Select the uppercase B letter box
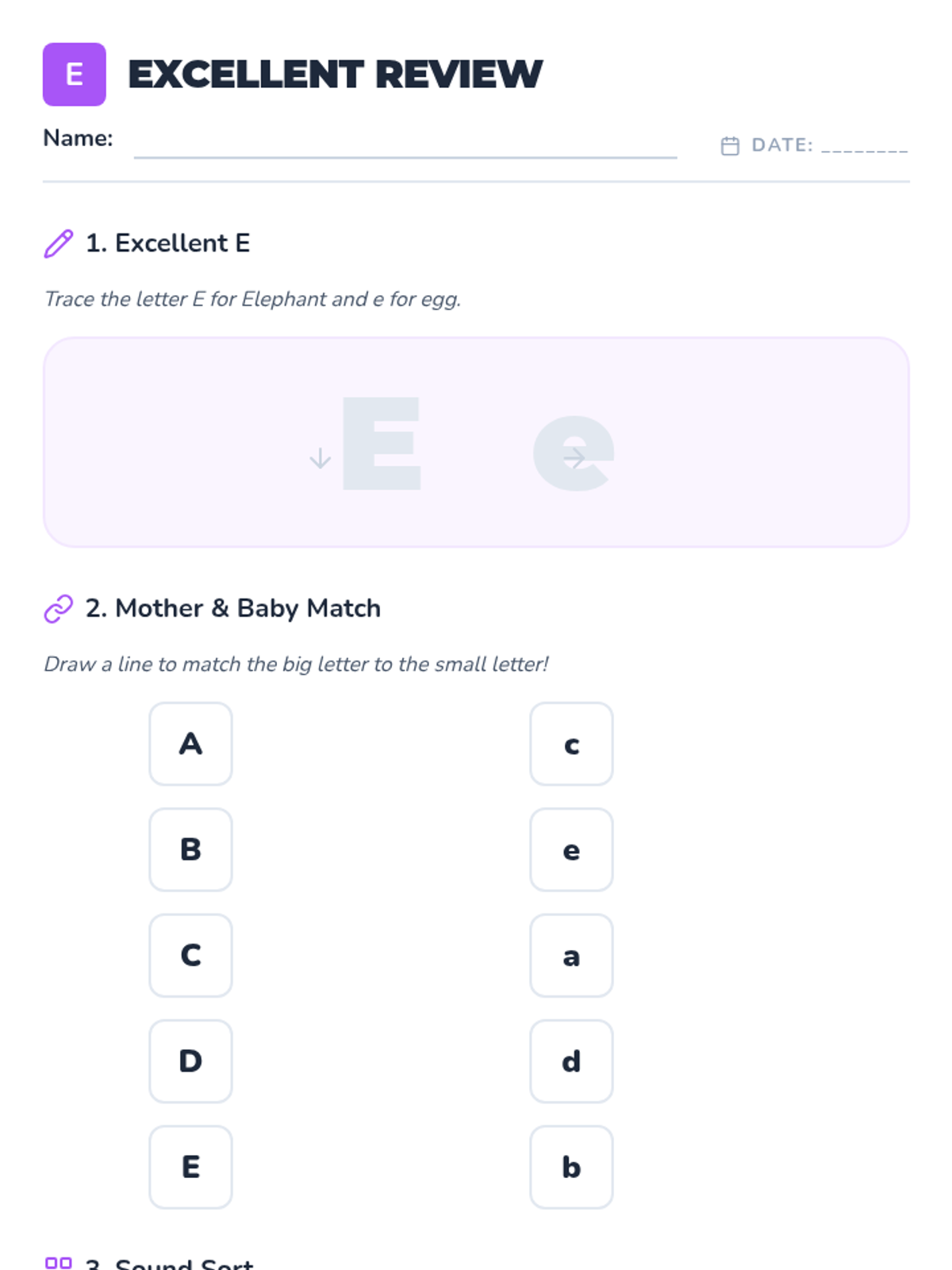This screenshot has height=1270, width=952. point(190,849)
